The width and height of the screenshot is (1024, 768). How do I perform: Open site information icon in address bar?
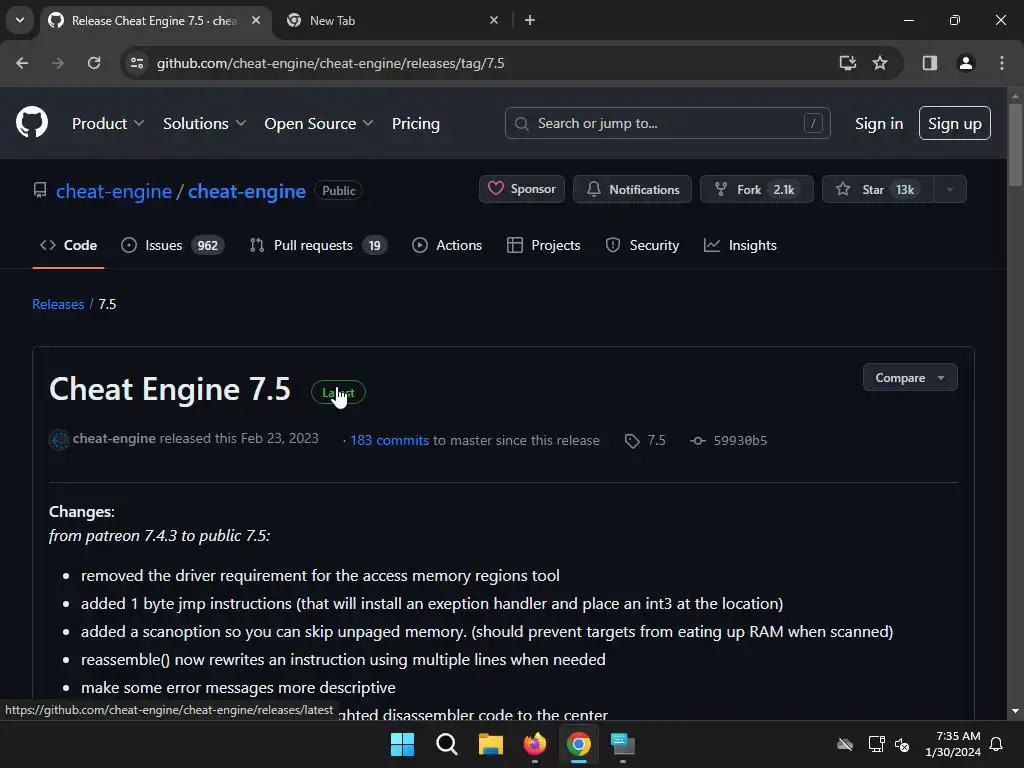137,63
